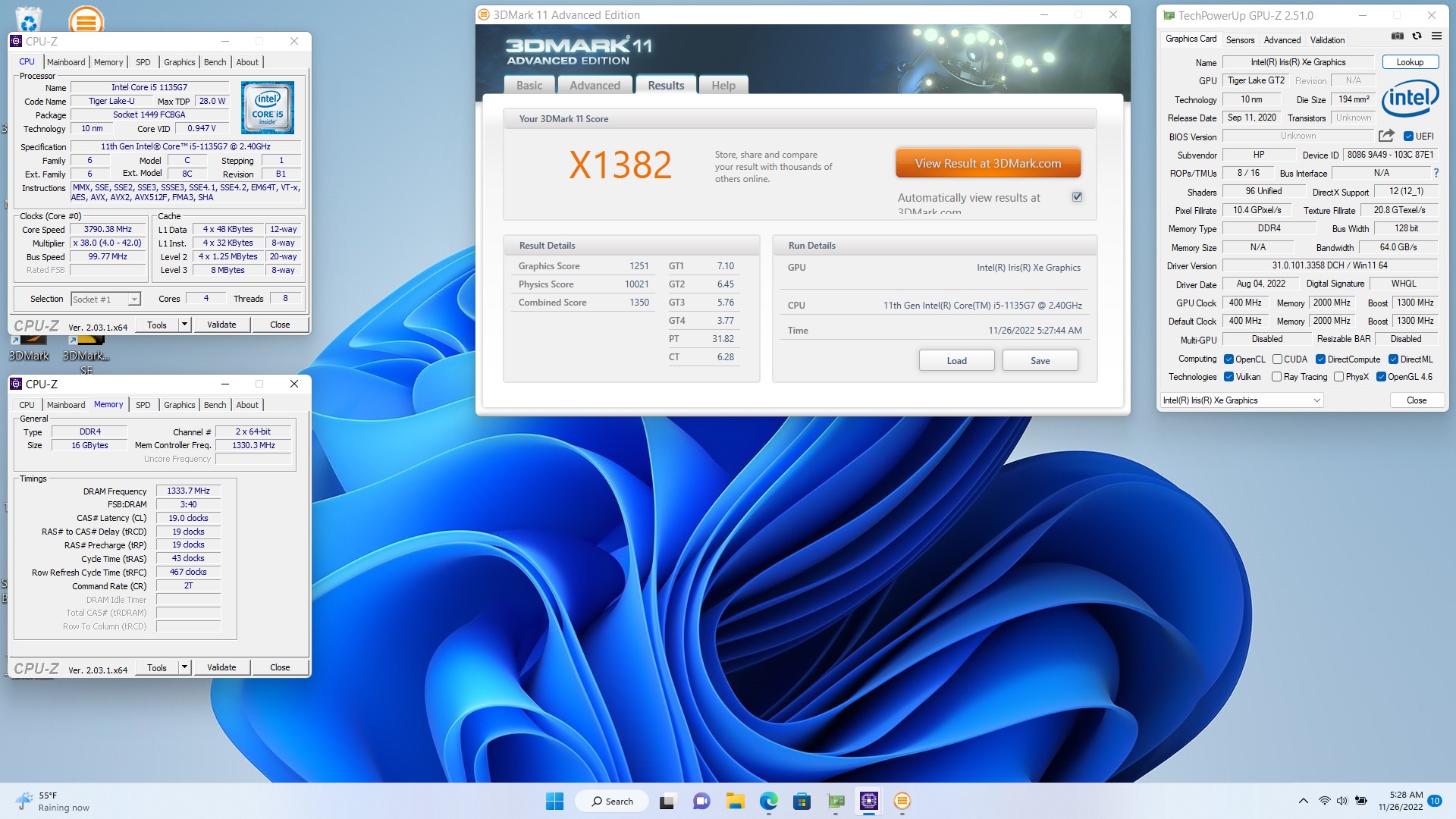Click Core Speed value 3790.38 MHz
This screenshot has height=819, width=1456.
pyautogui.click(x=108, y=229)
